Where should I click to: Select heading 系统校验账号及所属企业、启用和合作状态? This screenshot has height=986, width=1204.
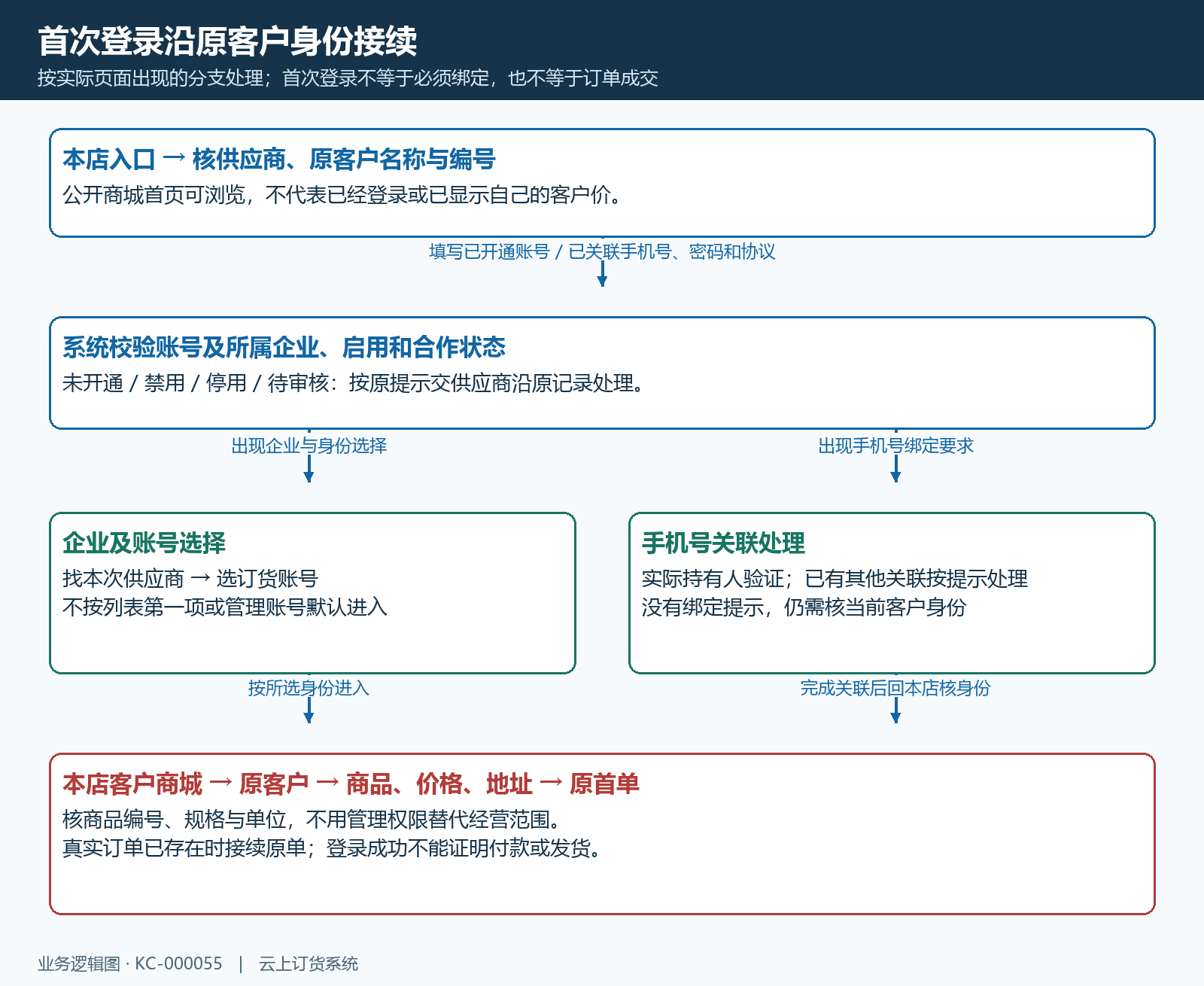tap(284, 347)
